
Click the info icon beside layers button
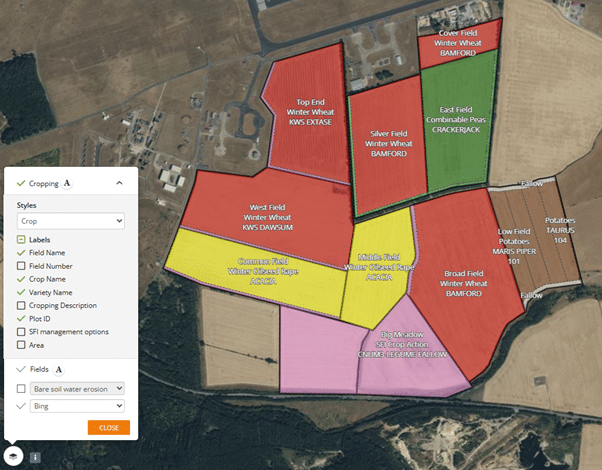[35, 457]
